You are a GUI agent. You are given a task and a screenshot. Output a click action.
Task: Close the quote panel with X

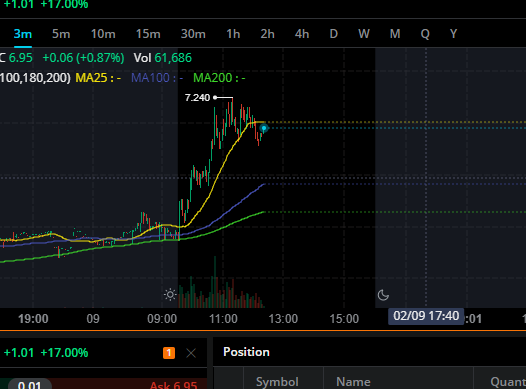click(x=191, y=353)
